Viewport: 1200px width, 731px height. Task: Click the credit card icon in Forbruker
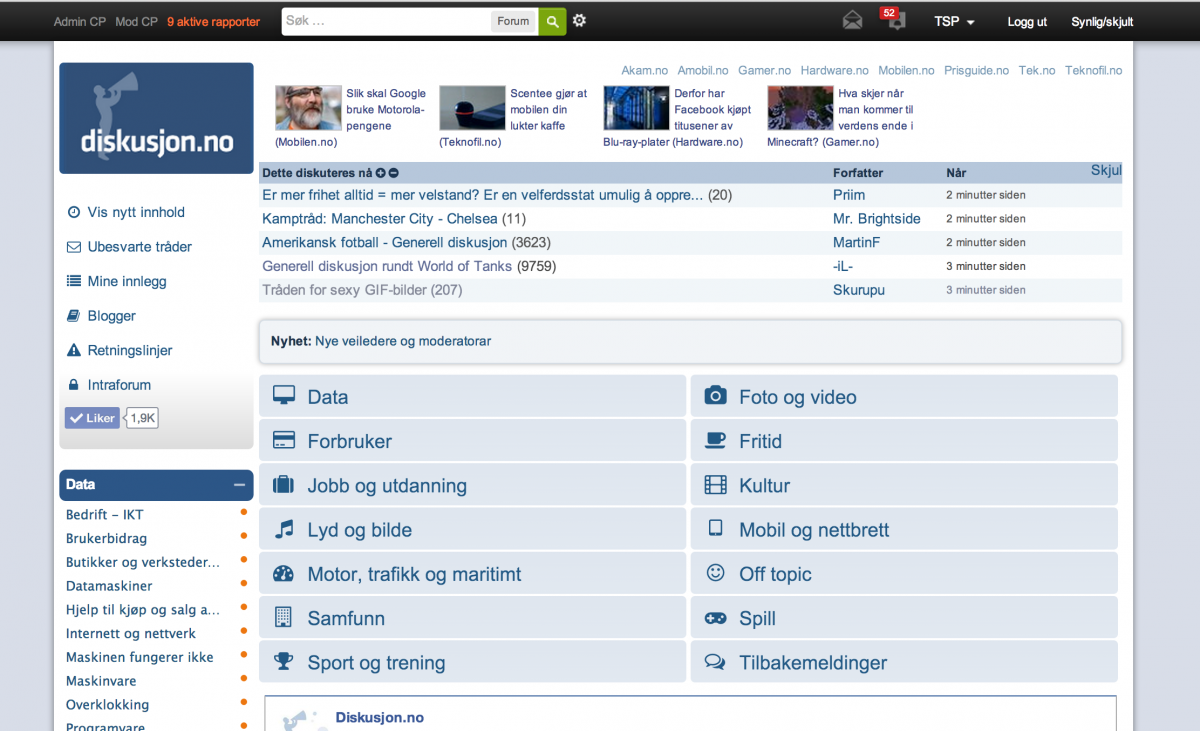(284, 441)
